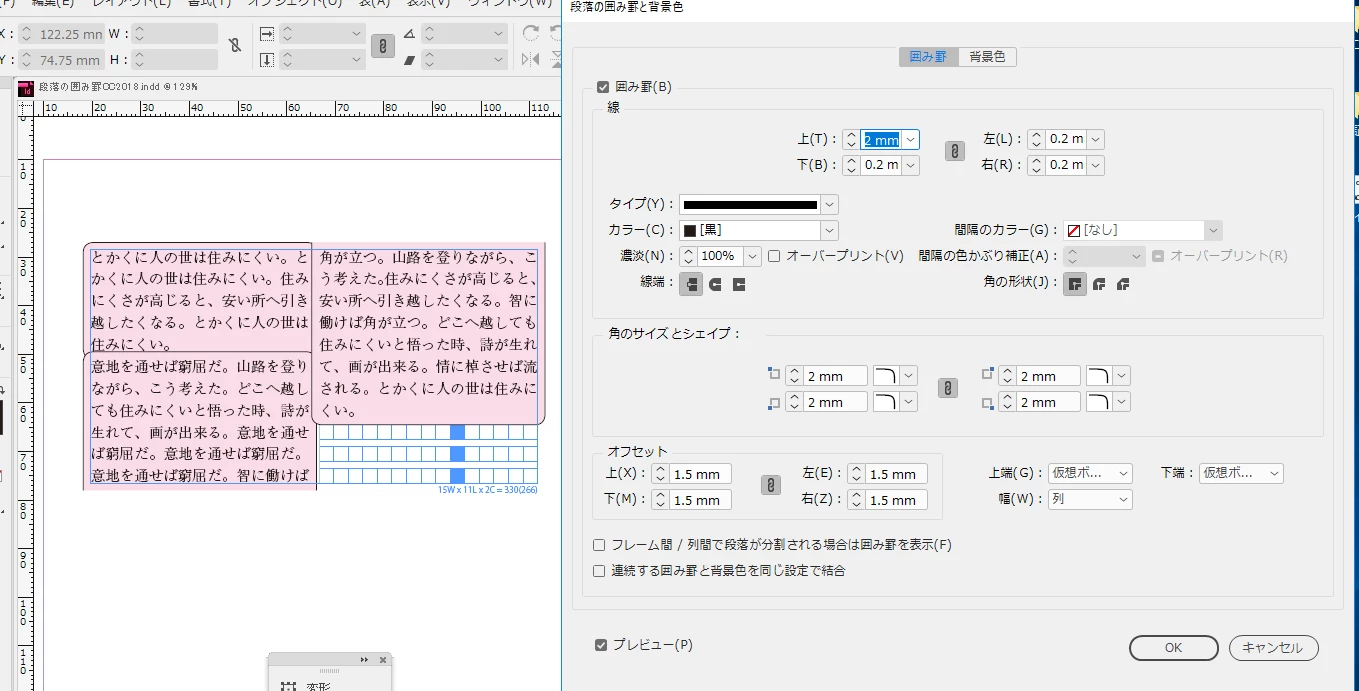Uncheck the 囲み罫(B) checkbox
Screen dimensions: 1359x691
click(602, 87)
